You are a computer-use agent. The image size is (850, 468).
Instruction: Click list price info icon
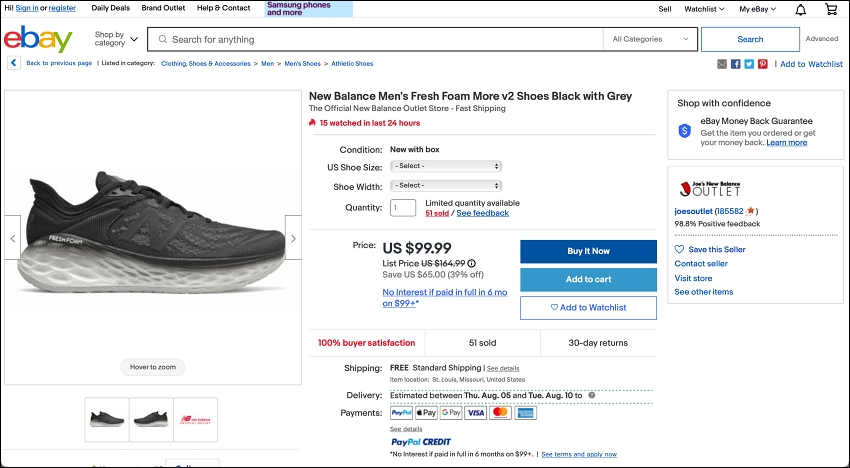coord(472,264)
